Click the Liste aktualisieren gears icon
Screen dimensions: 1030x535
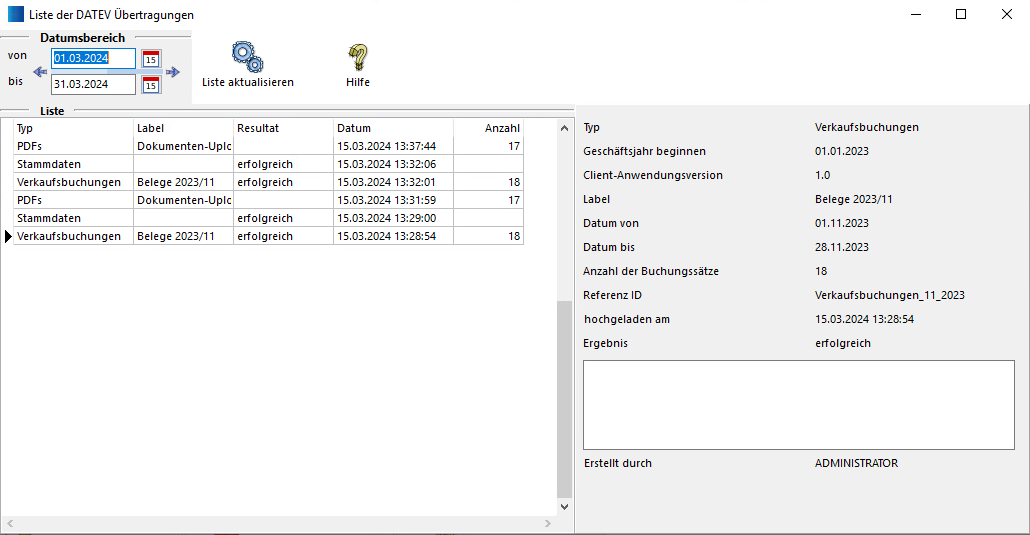point(247,56)
